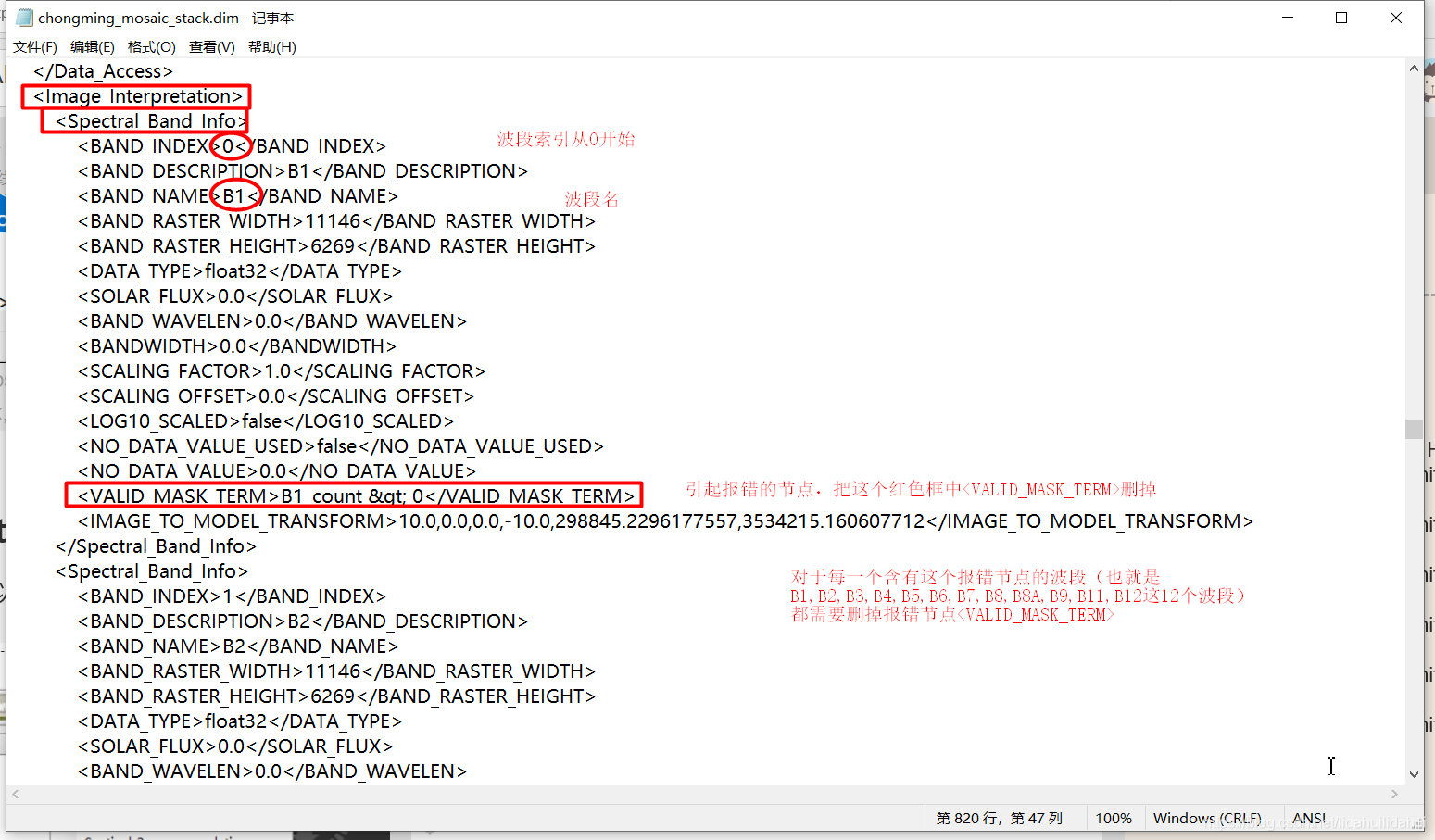Viewport: 1435px width, 840px height.
Task: Click the BAND_NAME B2 line
Action: click(238, 646)
